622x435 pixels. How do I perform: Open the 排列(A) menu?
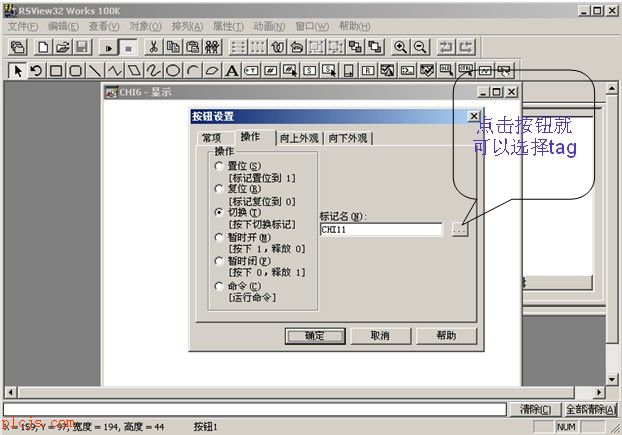tap(187, 26)
